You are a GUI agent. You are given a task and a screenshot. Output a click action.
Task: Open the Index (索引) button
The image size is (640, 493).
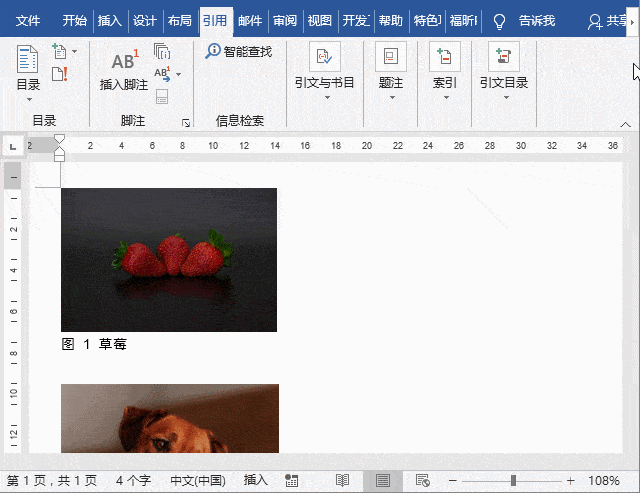click(444, 72)
